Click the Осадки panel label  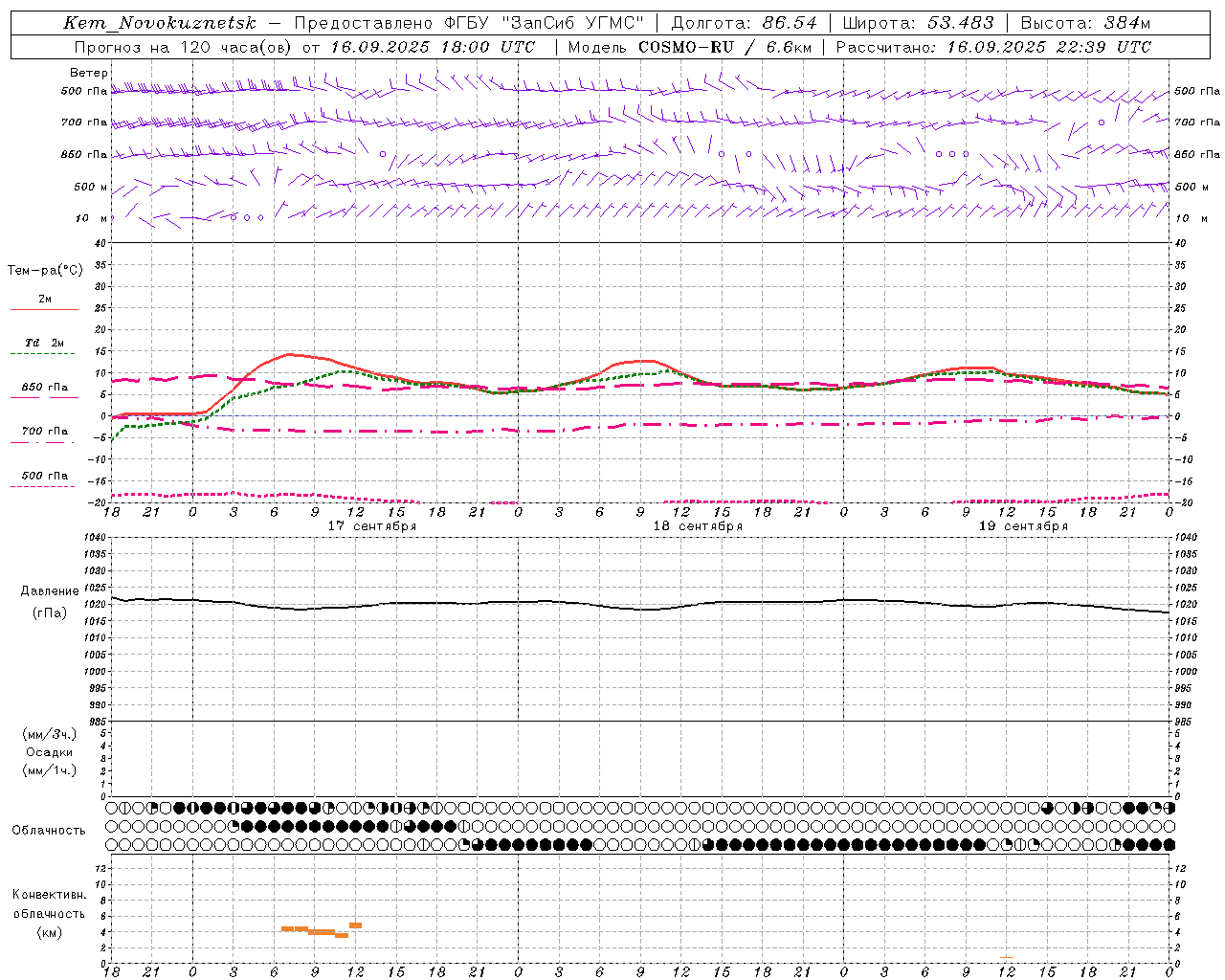pos(50,752)
